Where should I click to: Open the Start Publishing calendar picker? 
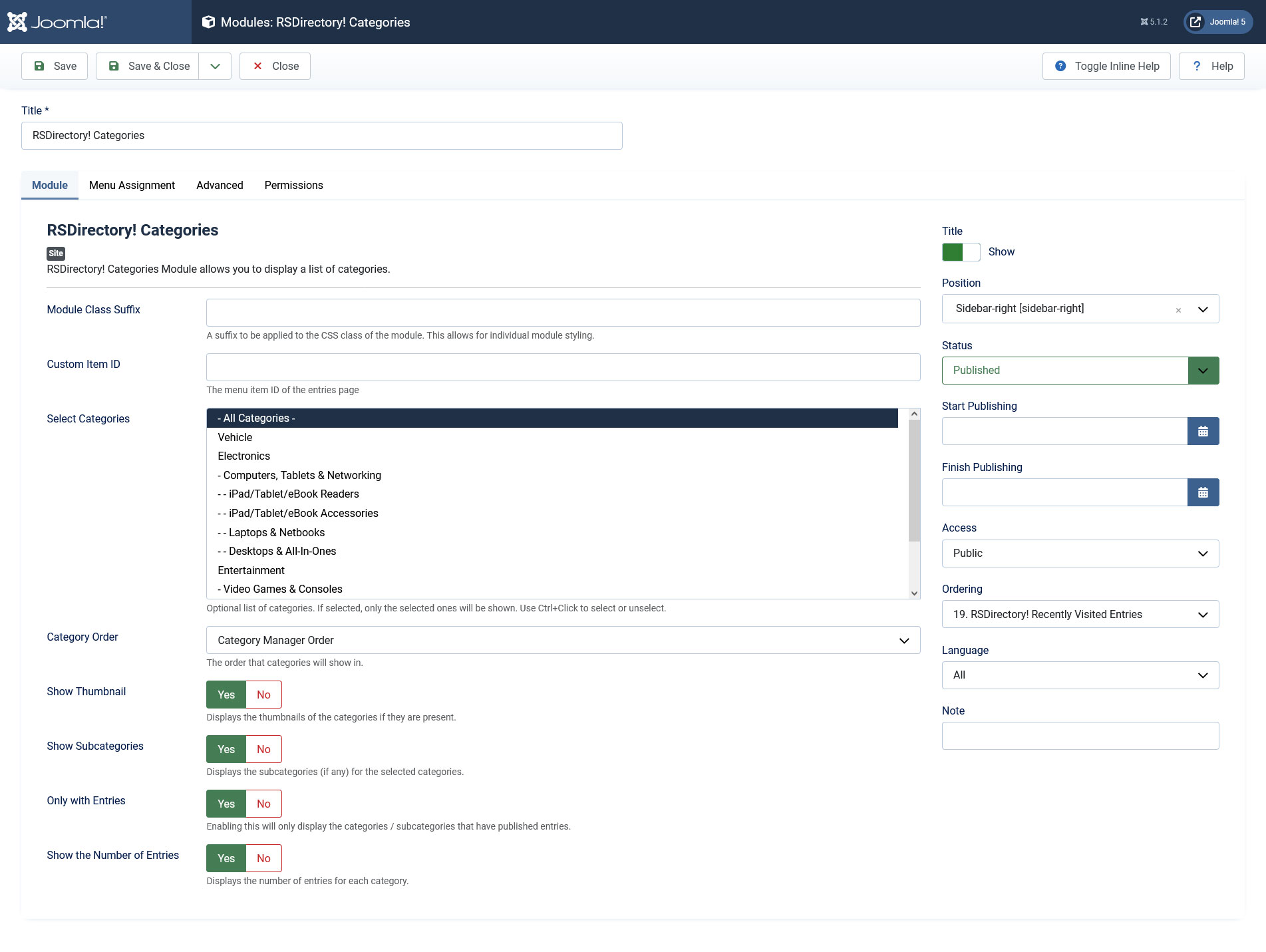(1203, 431)
